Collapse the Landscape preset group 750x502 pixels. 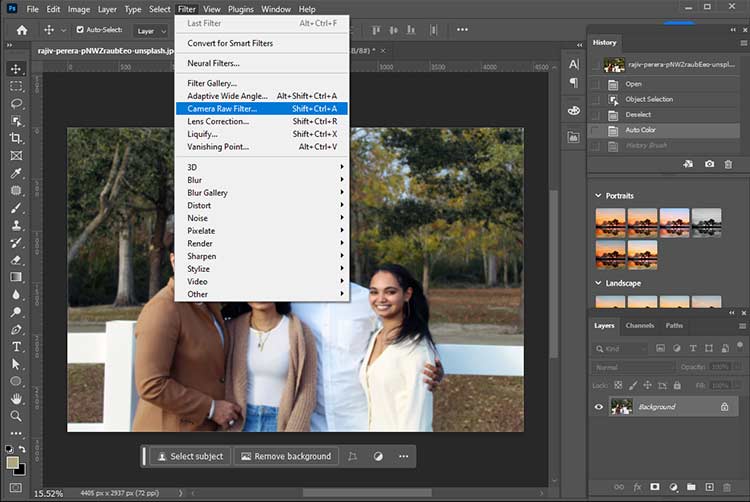tap(598, 283)
